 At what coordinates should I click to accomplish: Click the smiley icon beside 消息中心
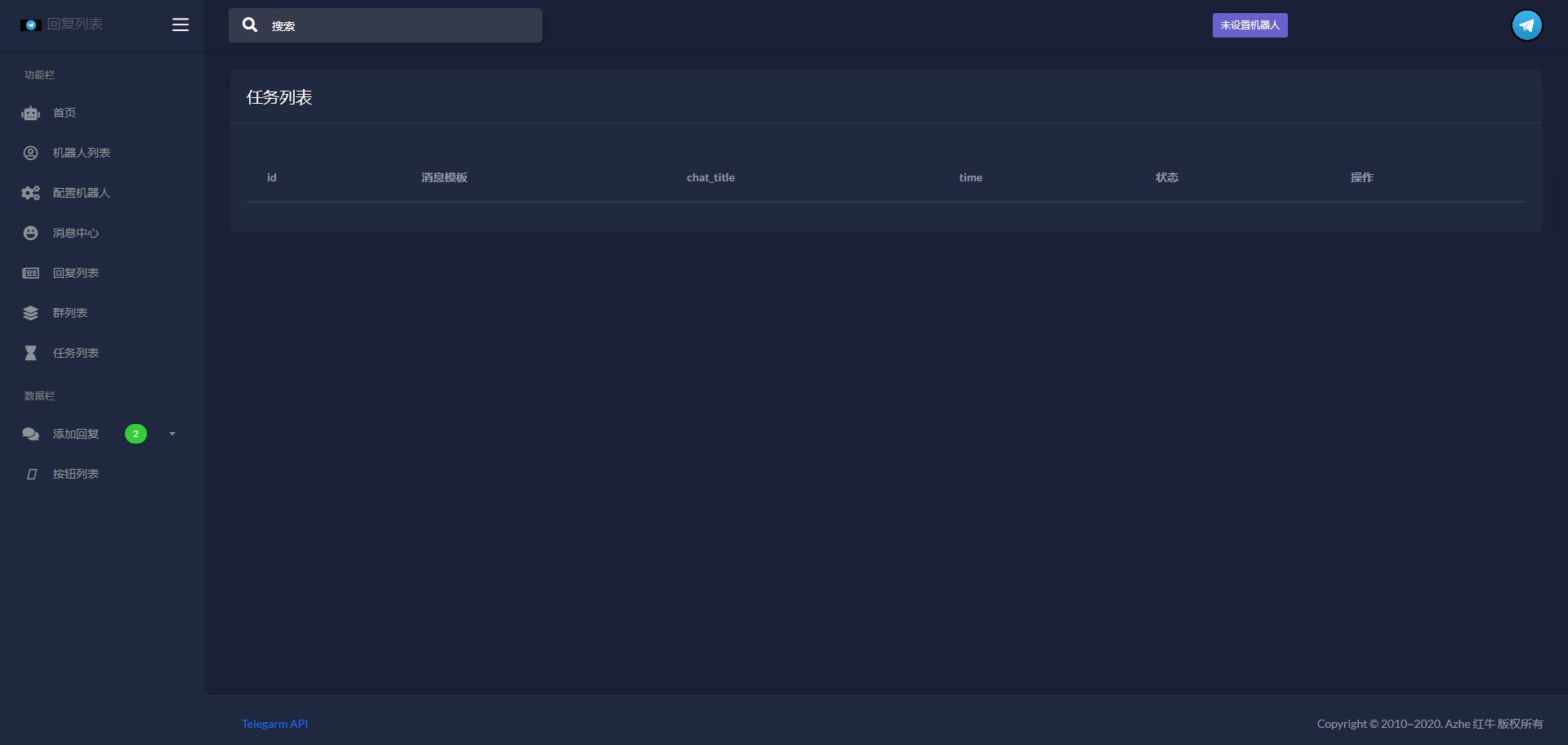31,233
